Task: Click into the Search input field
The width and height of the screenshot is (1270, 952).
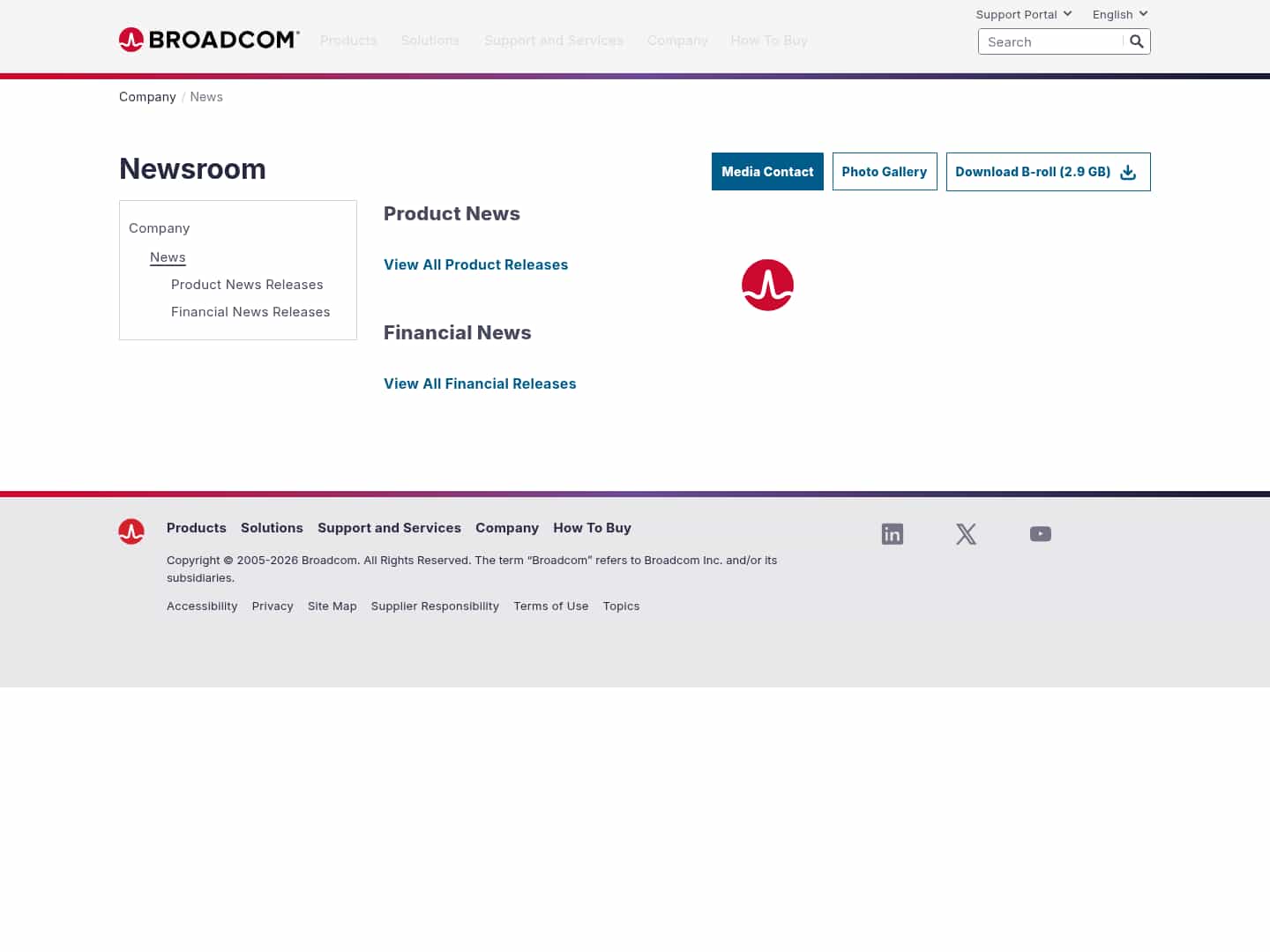Action: pyautogui.click(x=1051, y=41)
